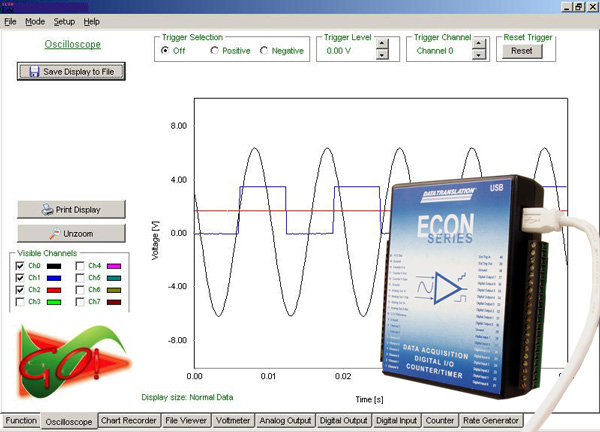Image resolution: width=600 pixels, height=432 pixels.
Task: Step Trigger Channel up one channel
Action: click(479, 45)
